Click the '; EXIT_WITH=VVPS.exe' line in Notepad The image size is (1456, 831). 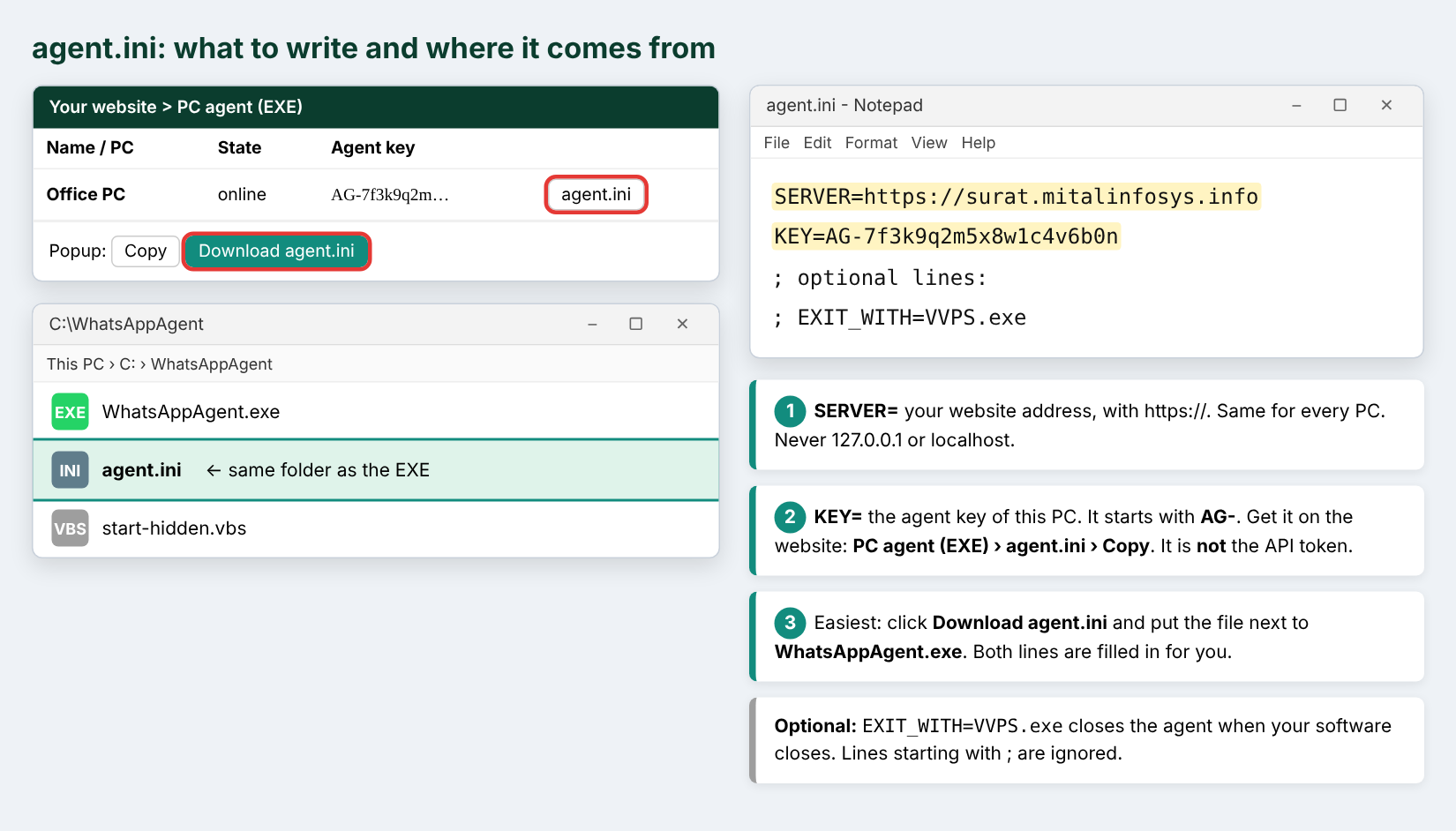(x=899, y=318)
